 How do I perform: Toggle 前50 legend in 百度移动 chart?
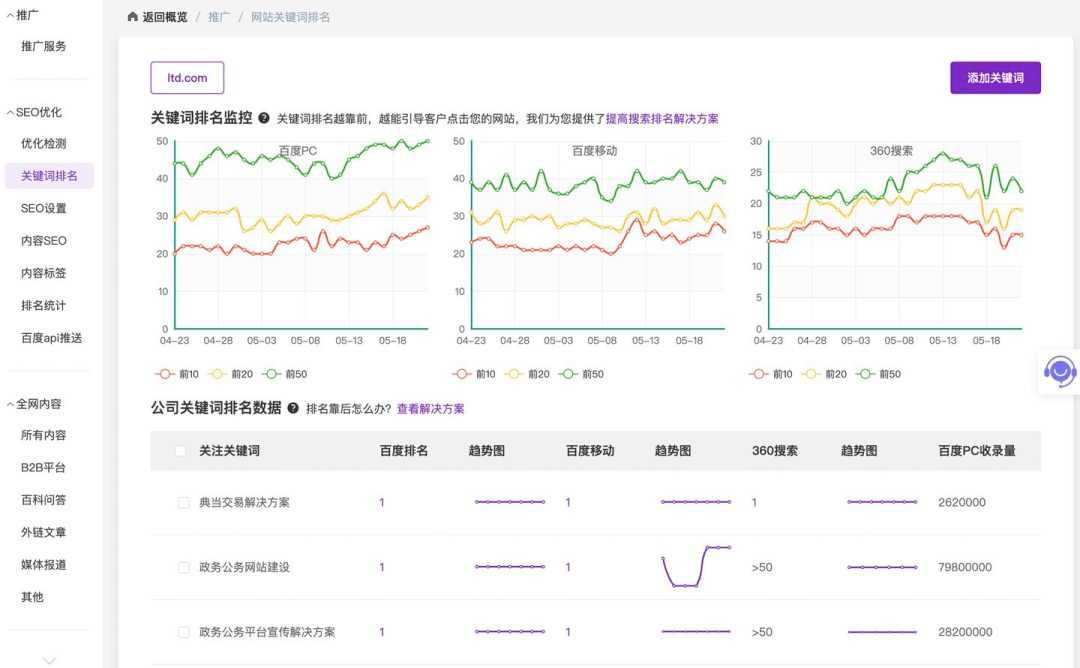(x=581, y=374)
